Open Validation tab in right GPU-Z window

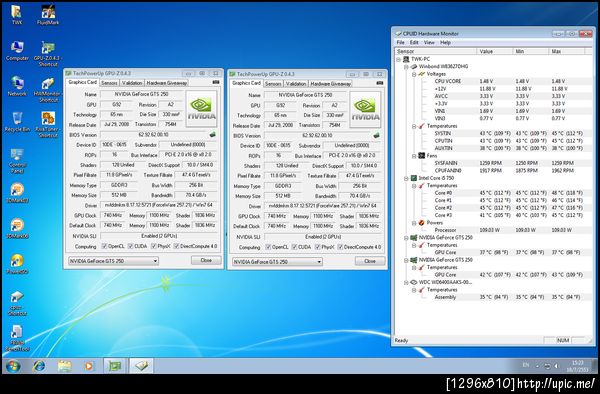point(296,83)
